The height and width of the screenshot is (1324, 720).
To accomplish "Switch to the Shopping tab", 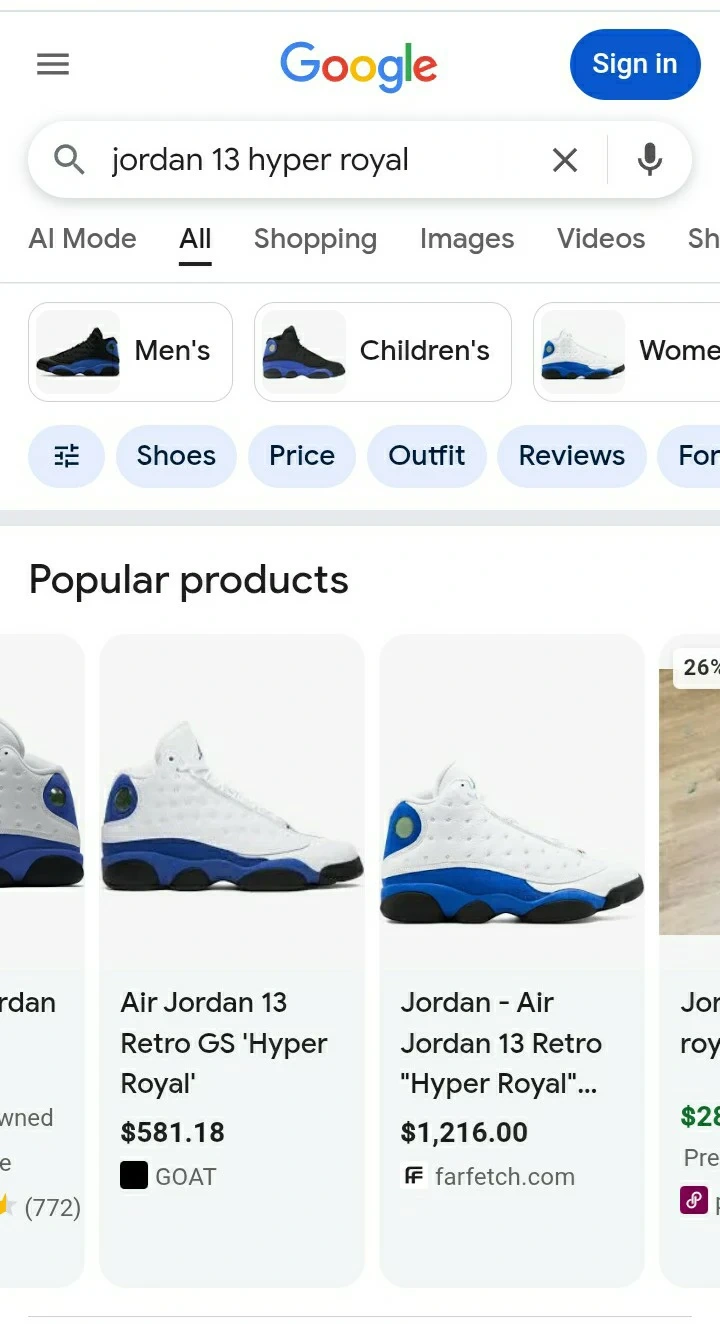I will pyautogui.click(x=315, y=239).
